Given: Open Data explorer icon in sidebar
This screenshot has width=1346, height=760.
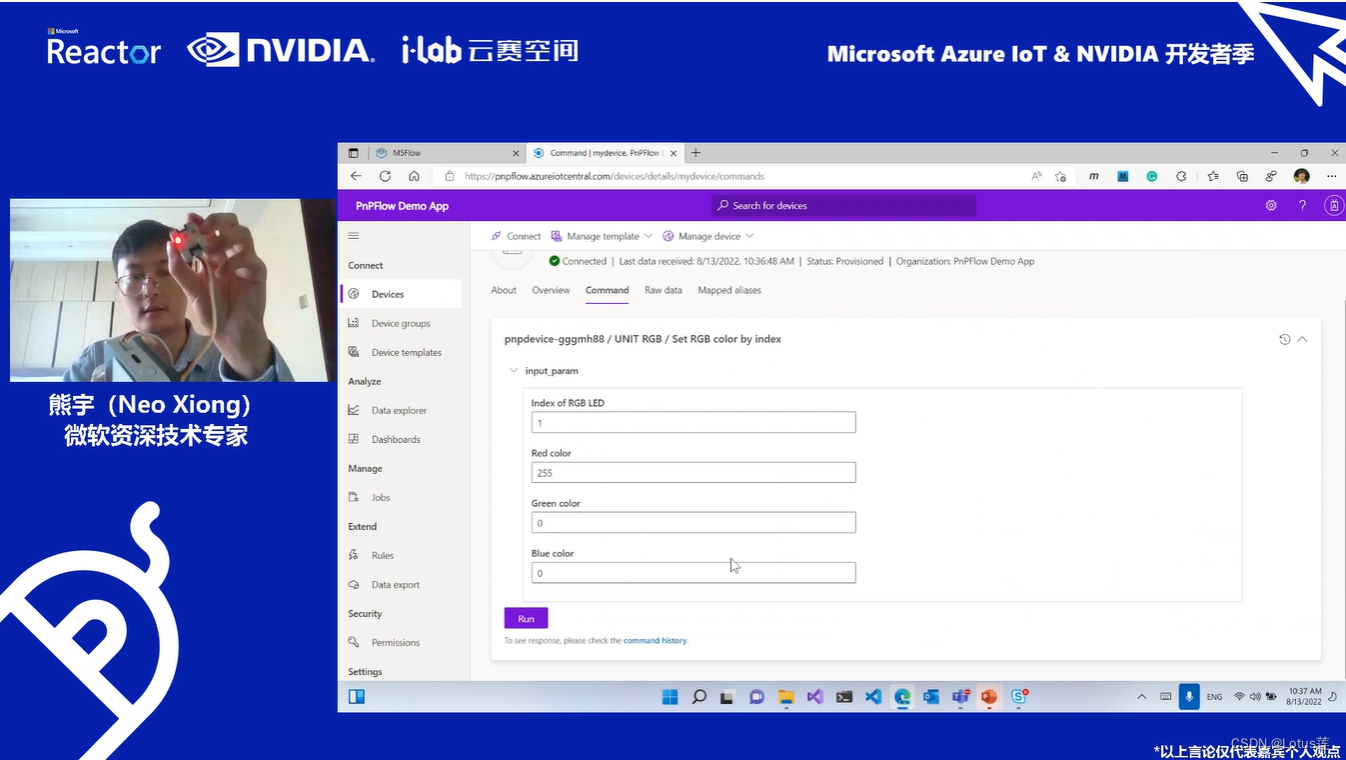Looking at the screenshot, I should [353, 410].
